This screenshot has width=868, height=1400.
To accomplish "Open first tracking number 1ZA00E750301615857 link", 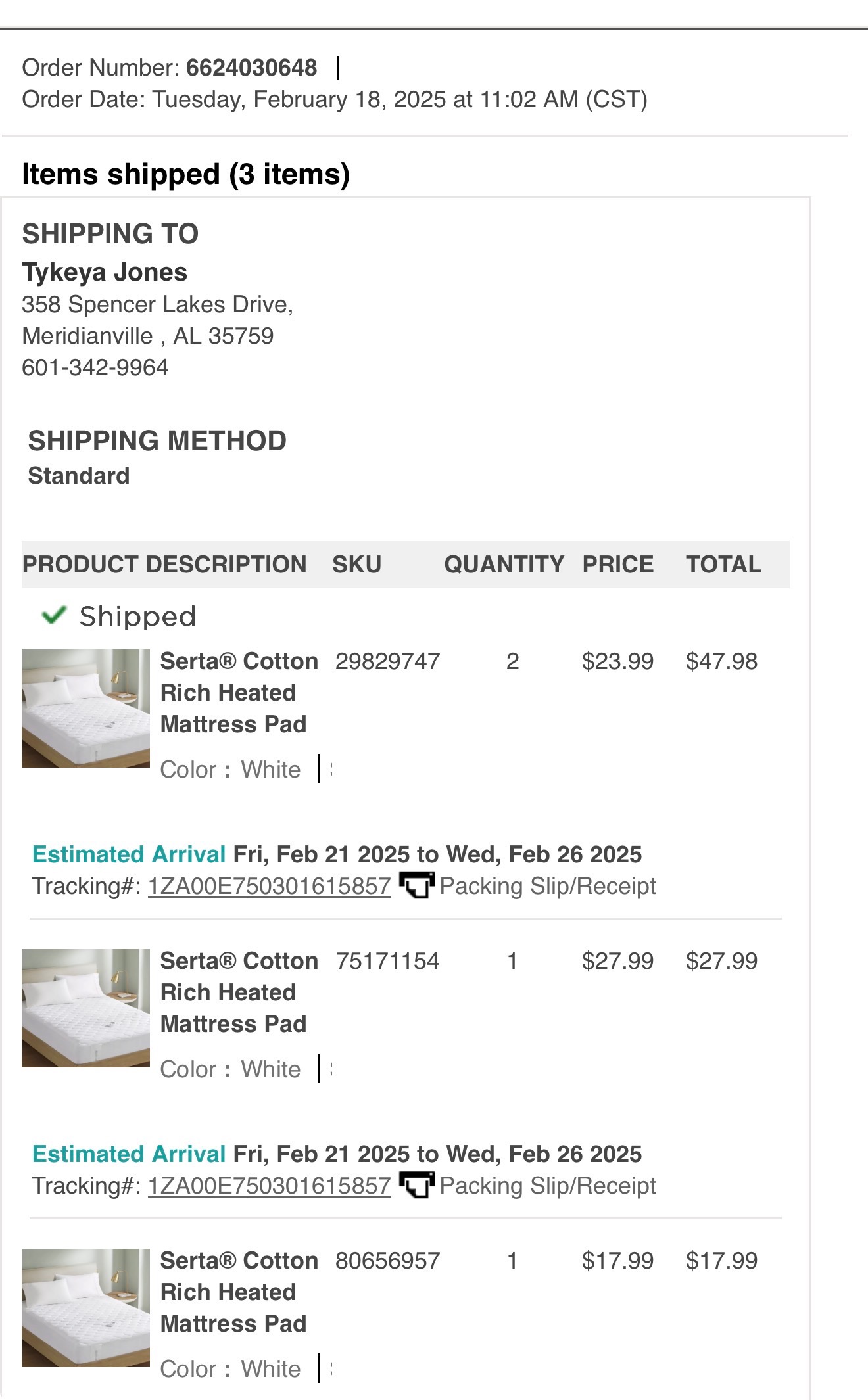I will click(269, 886).
